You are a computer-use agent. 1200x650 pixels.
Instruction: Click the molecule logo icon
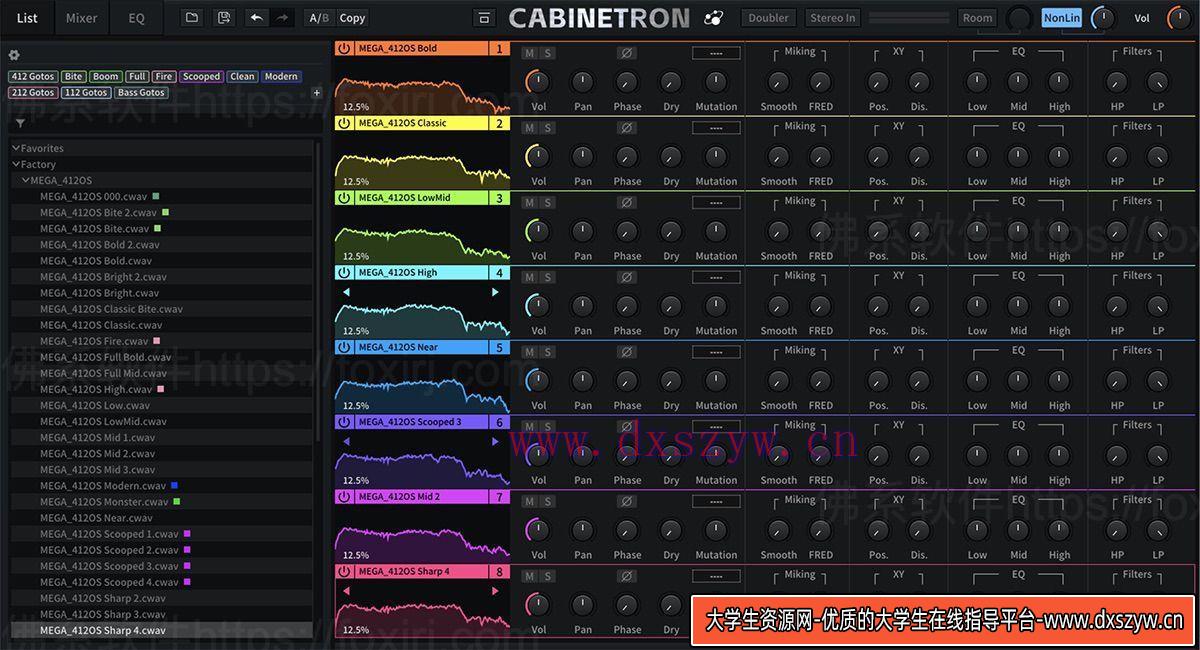[714, 18]
